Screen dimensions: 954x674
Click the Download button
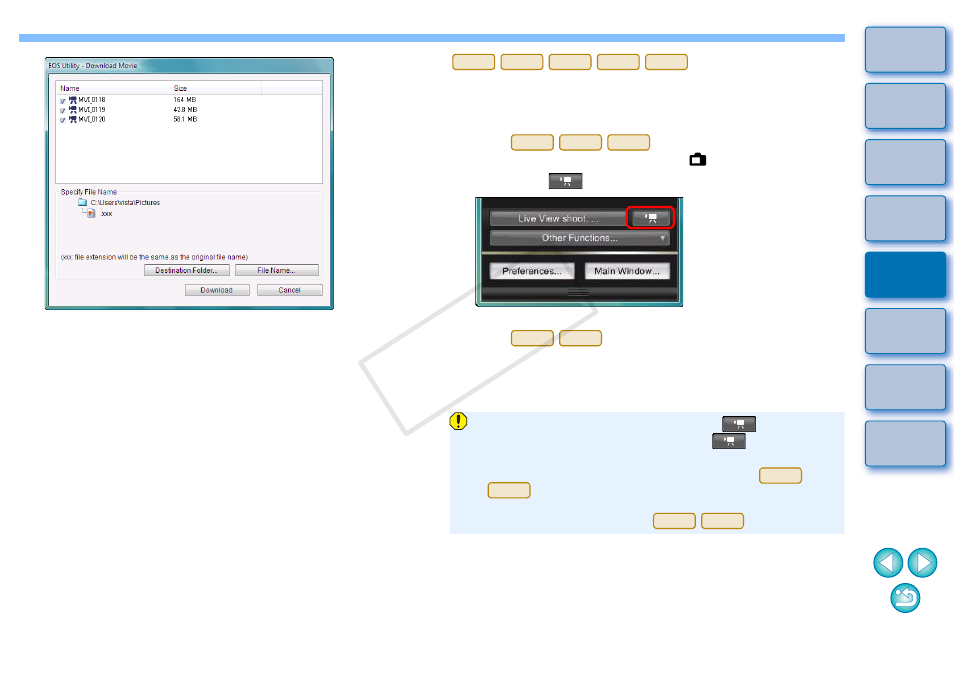(217, 290)
